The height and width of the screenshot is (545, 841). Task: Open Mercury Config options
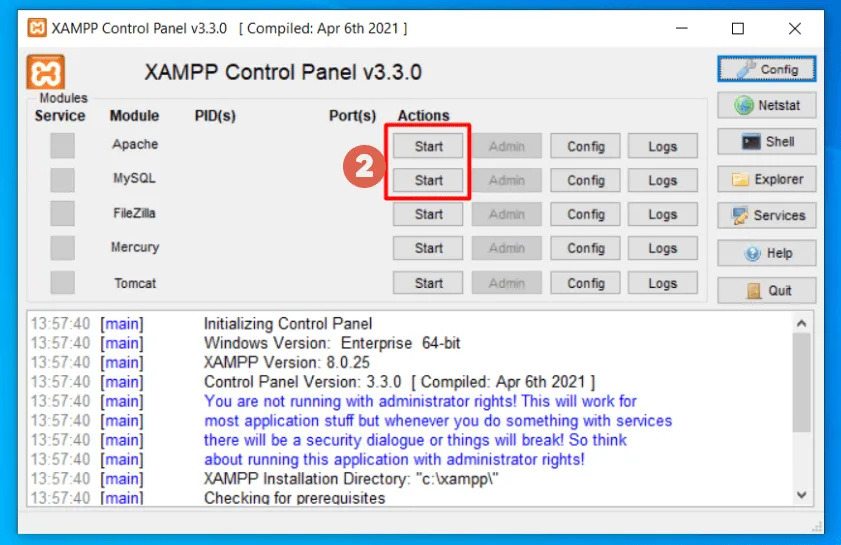coord(586,248)
